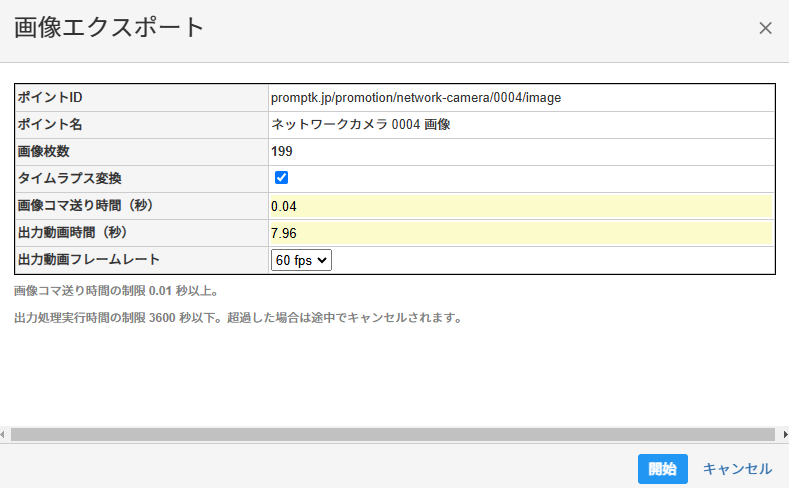Screen dimensions: 789x488
Task: Click the 画像コマ送り時間 input field showing 0.04
Action: (x=521, y=206)
